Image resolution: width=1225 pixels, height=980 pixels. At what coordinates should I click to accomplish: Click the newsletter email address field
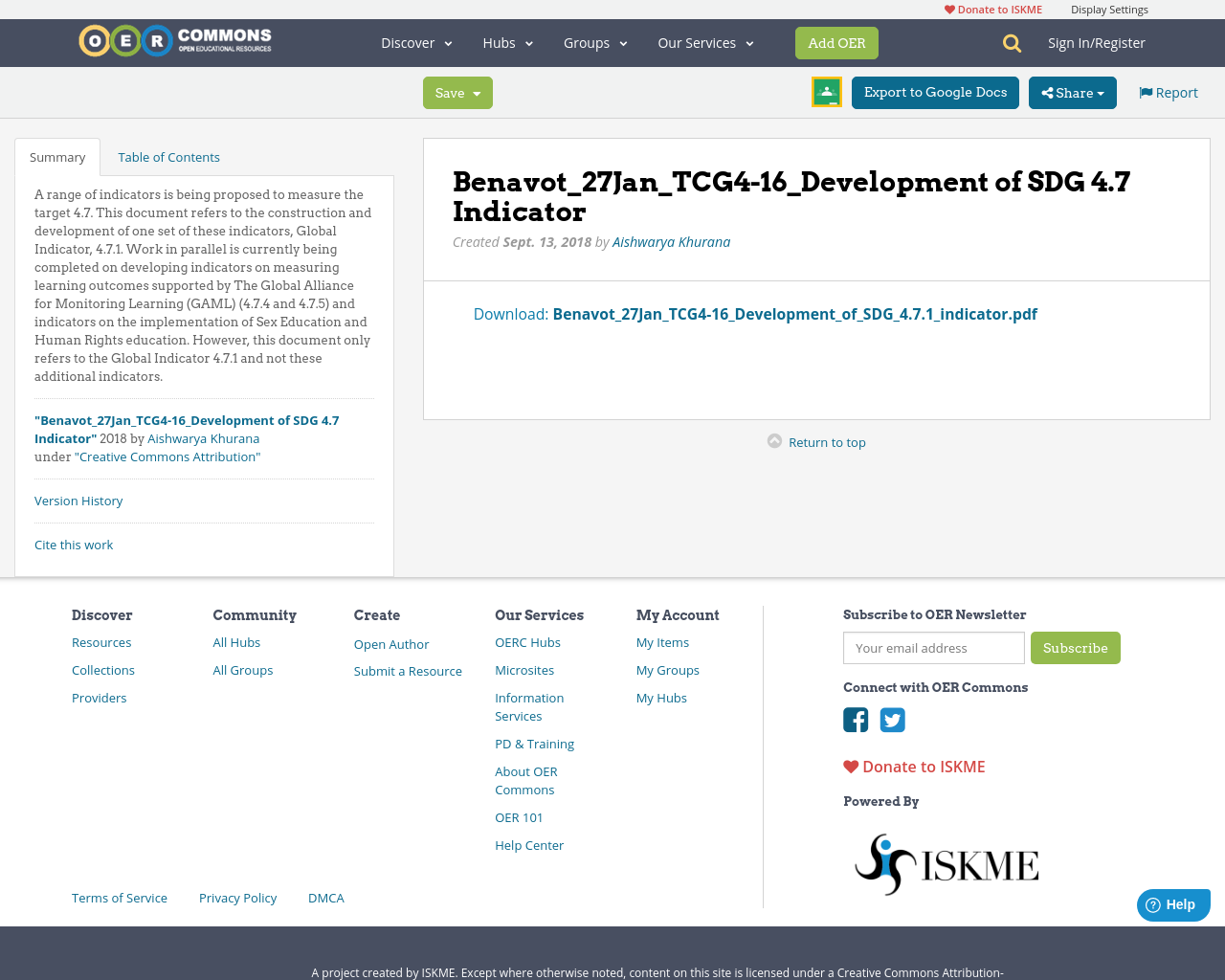934,648
